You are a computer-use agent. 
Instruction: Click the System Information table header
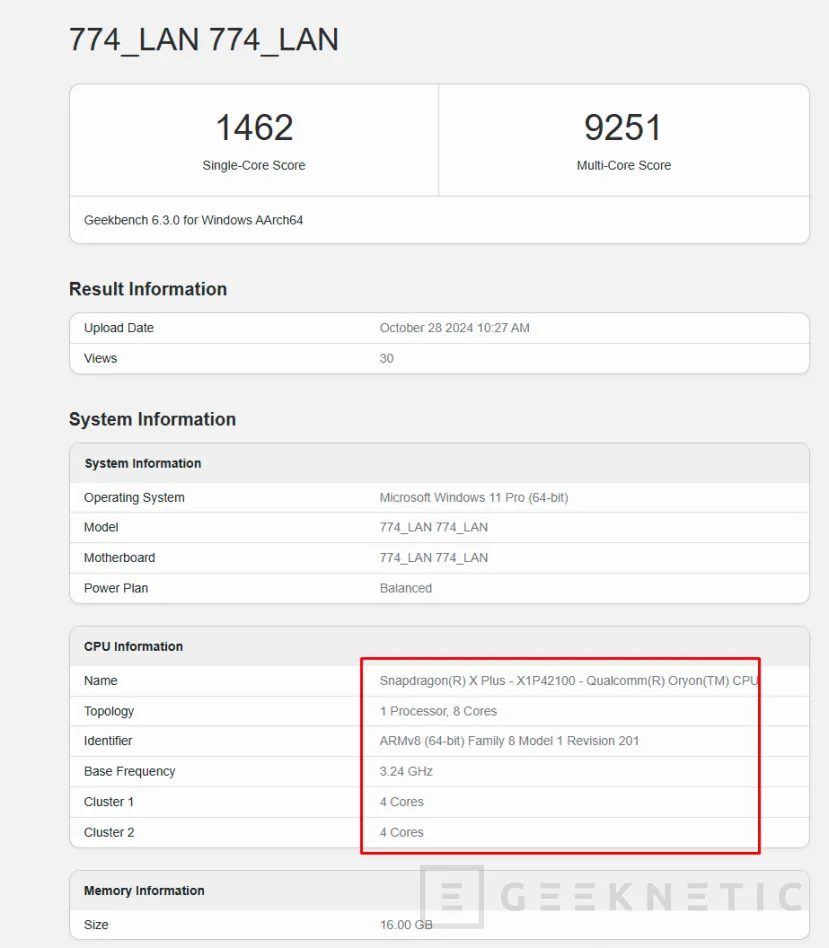(x=143, y=463)
